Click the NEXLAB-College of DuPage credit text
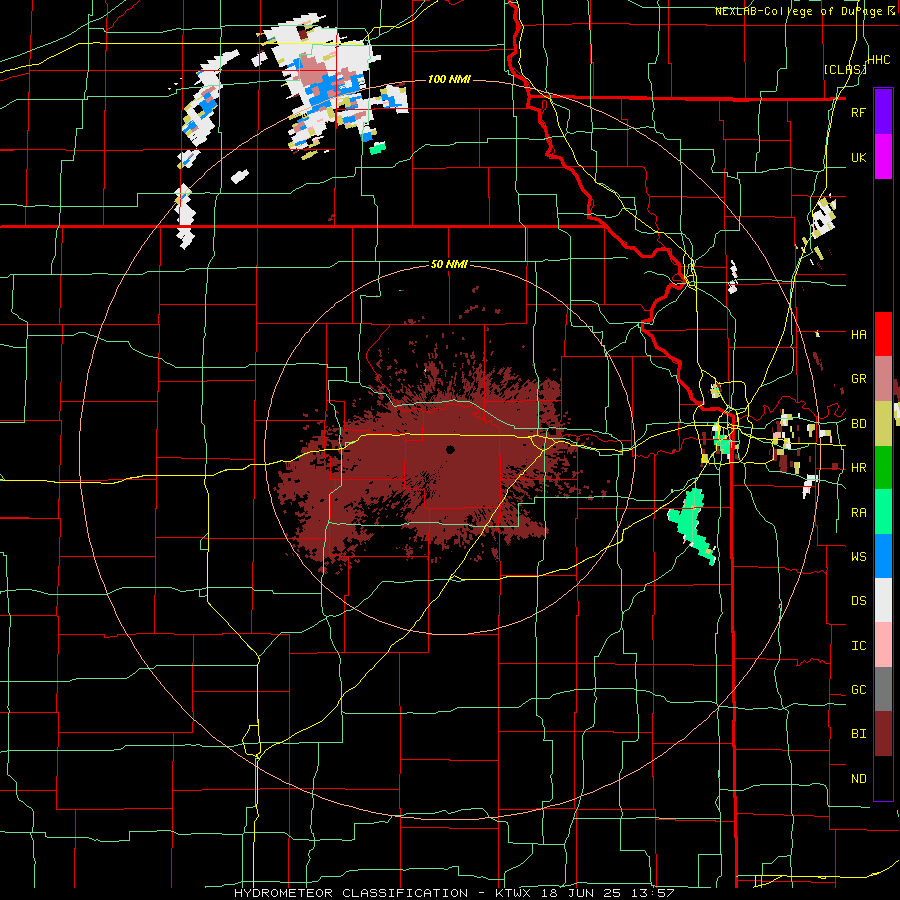The image size is (900, 900). 805,11
